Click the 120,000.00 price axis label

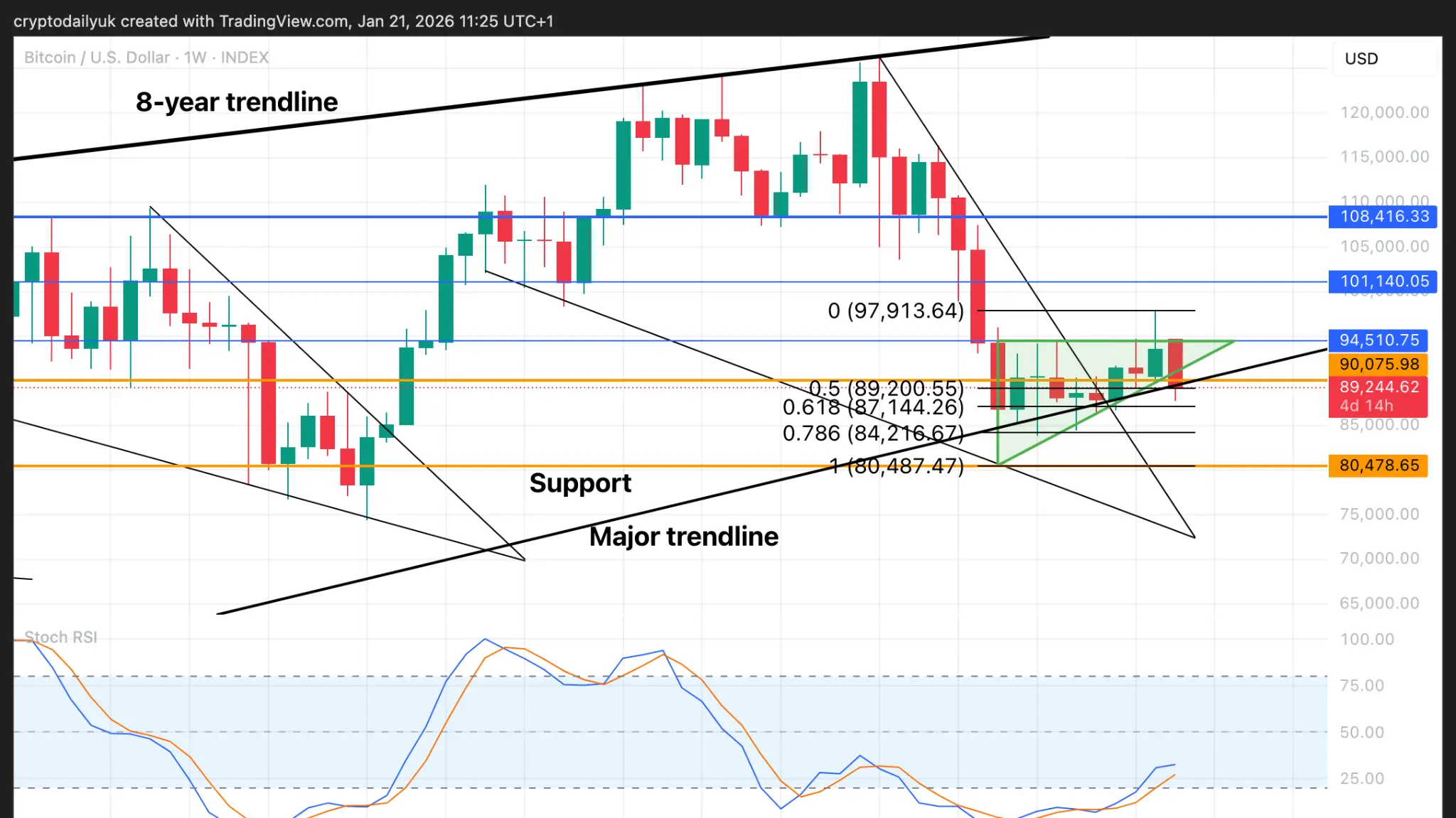coord(1383,112)
